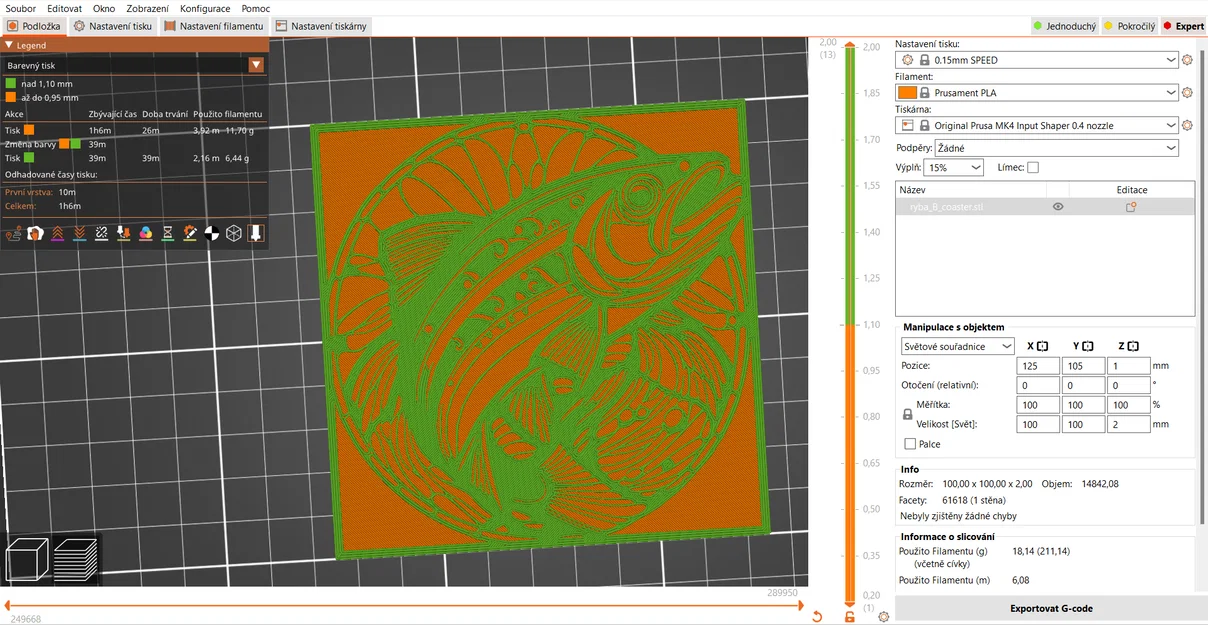The width and height of the screenshot is (1208, 625).
Task: Switch to 3D editor cube view
Action: pos(27,560)
